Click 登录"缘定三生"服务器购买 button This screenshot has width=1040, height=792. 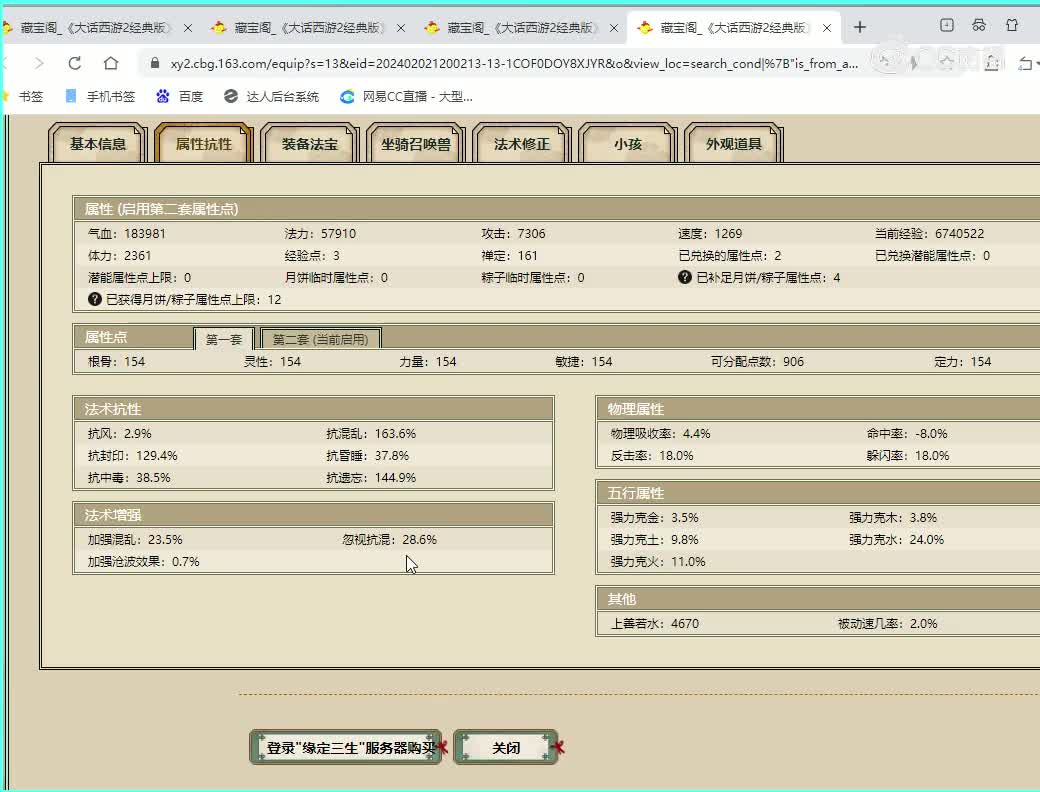[346, 747]
